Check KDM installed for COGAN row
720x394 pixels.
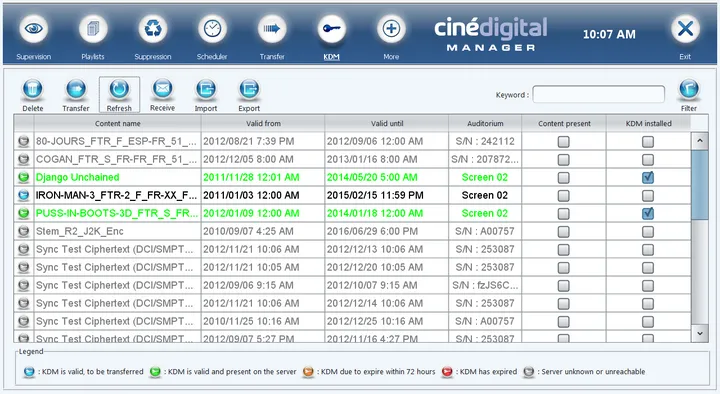[648, 160]
